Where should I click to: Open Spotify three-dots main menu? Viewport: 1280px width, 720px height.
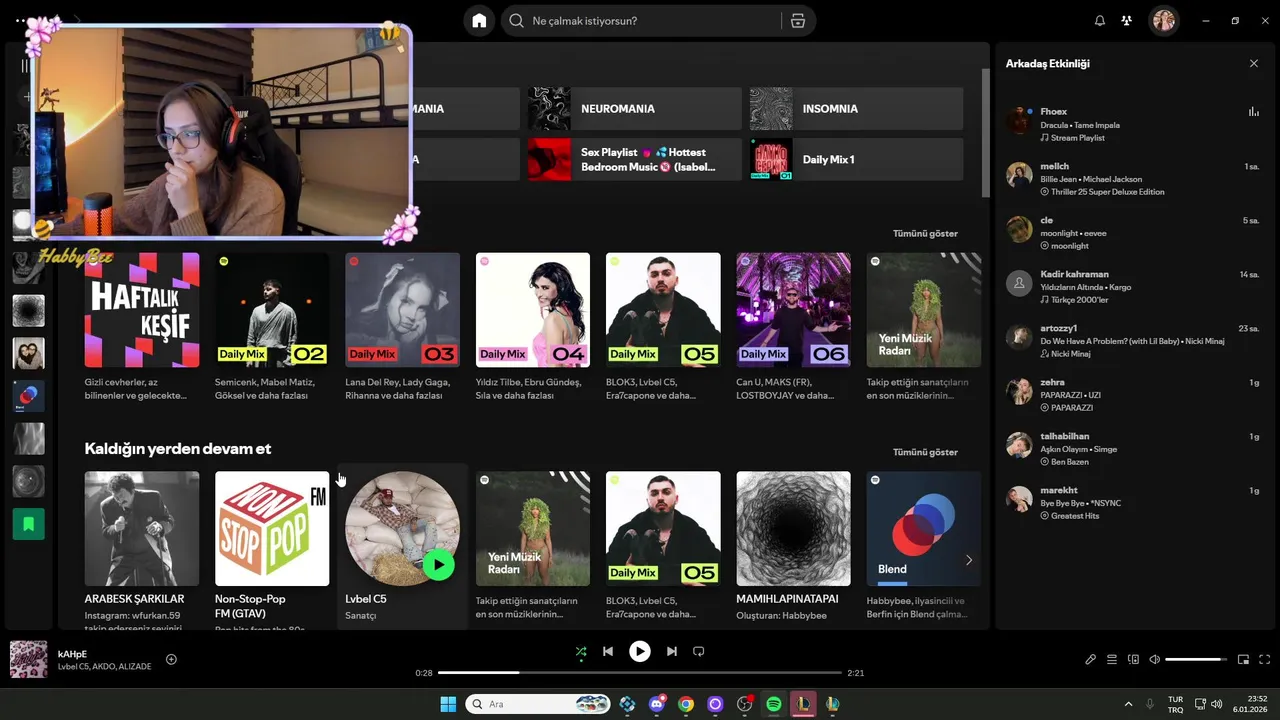pyautogui.click(x=21, y=20)
